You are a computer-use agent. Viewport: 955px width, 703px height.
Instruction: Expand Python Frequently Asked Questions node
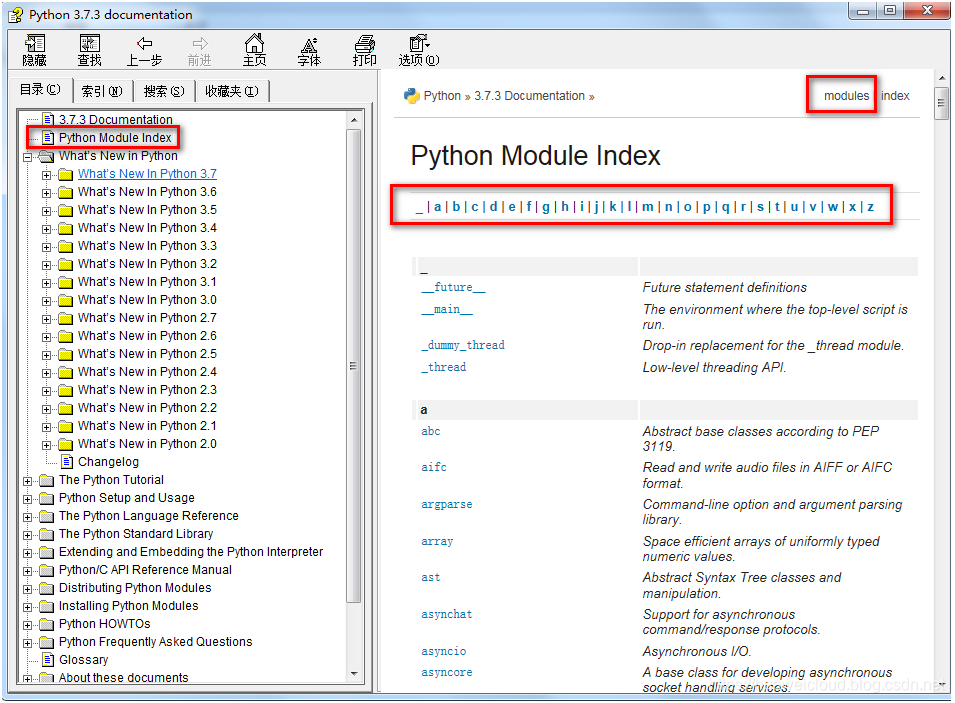(x=27, y=643)
